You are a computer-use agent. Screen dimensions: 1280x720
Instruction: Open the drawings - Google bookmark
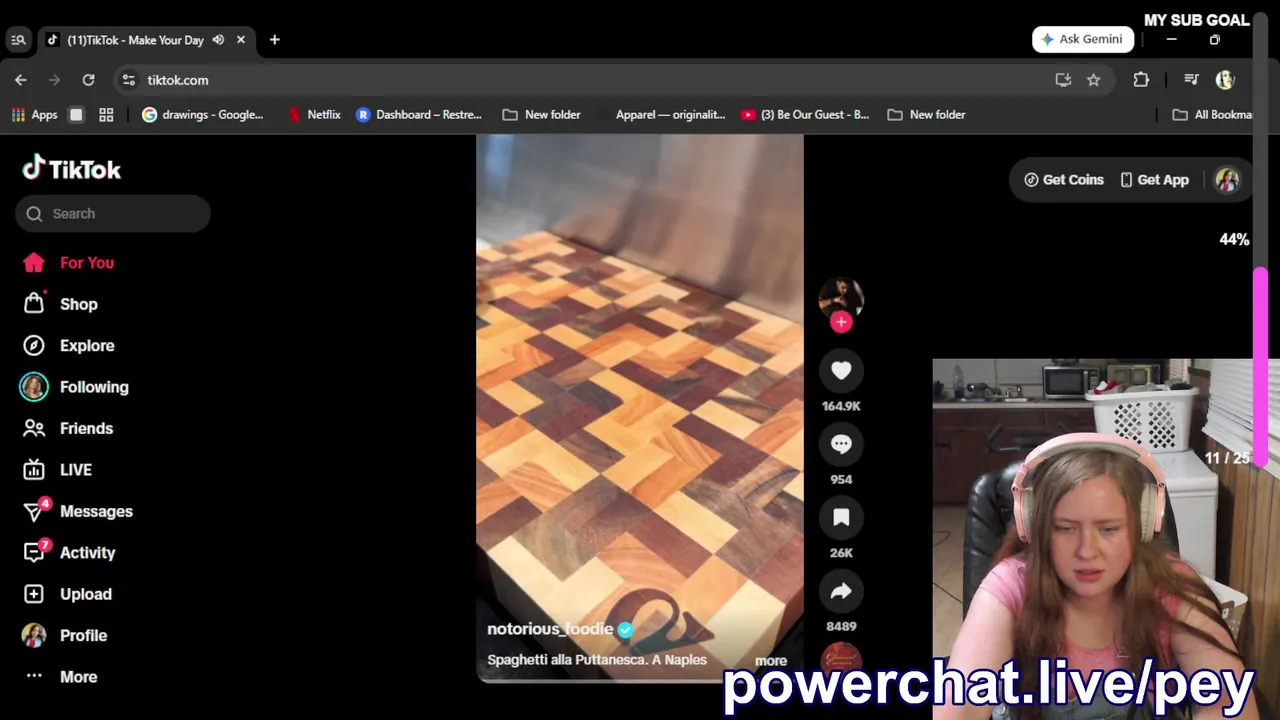203,115
